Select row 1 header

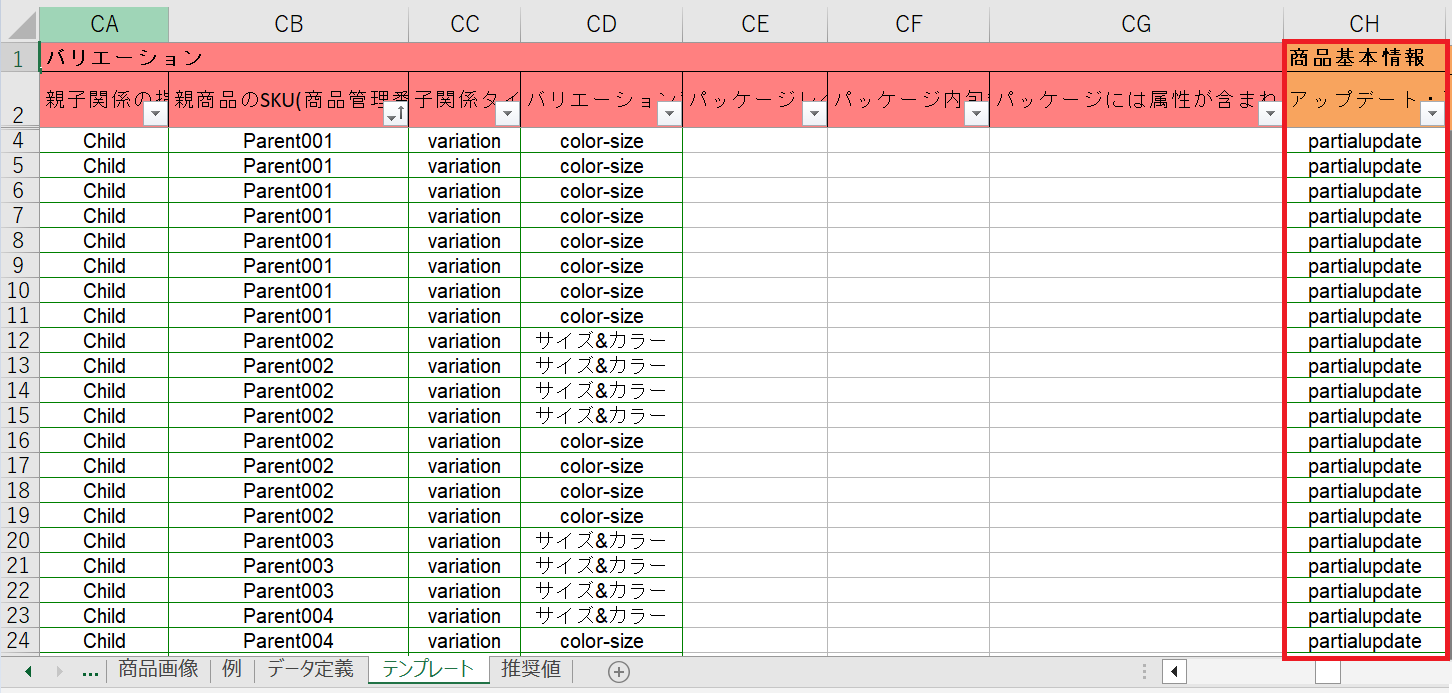pyautogui.click(x=19, y=58)
